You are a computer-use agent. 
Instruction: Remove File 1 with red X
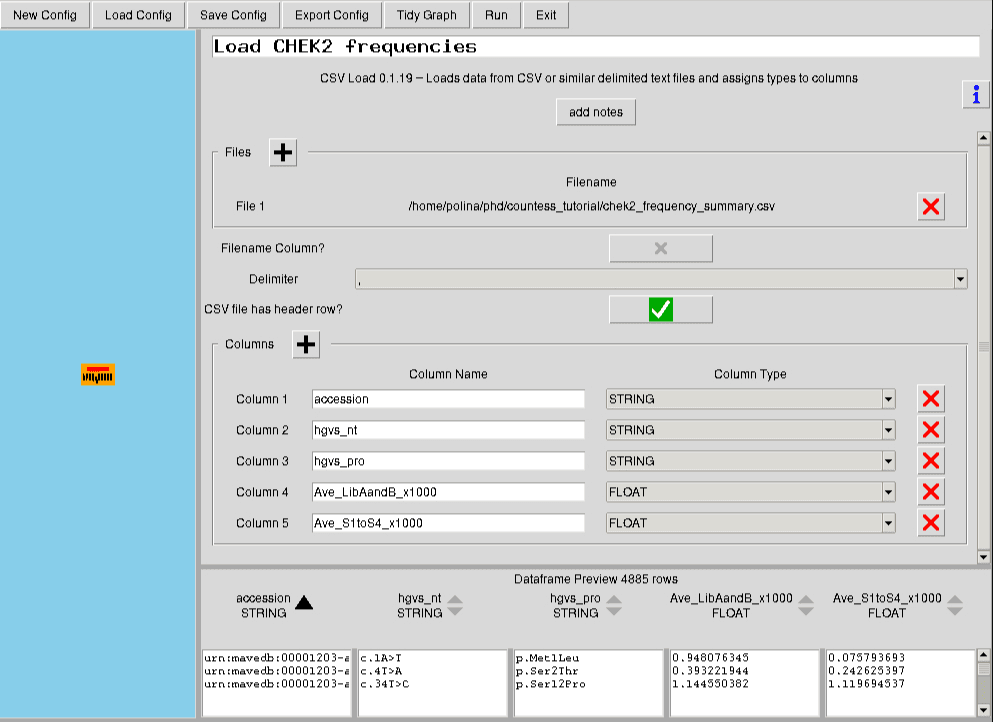point(931,206)
